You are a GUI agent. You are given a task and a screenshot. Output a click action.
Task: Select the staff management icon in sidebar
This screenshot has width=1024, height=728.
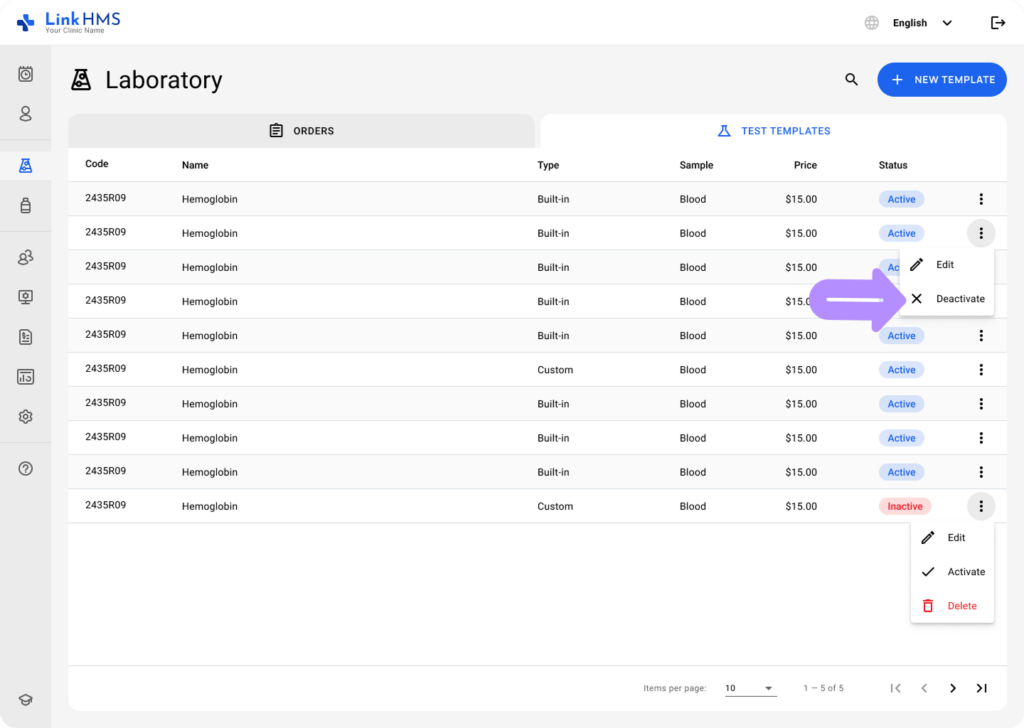(x=24, y=257)
